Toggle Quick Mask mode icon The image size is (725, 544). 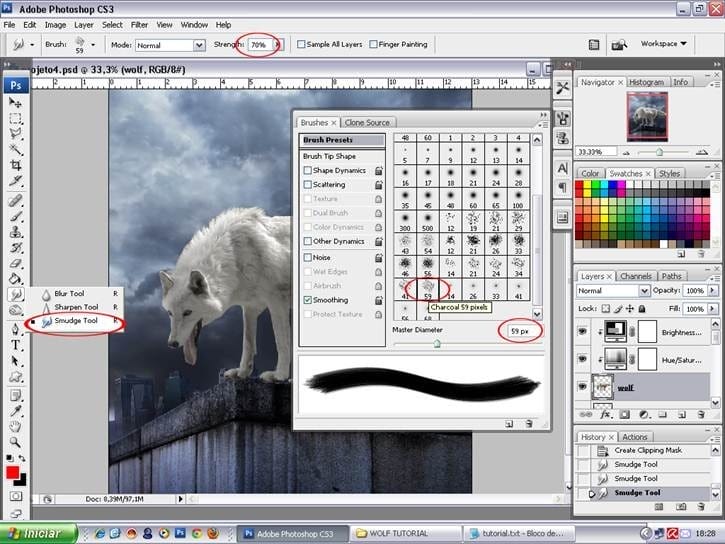point(16,496)
